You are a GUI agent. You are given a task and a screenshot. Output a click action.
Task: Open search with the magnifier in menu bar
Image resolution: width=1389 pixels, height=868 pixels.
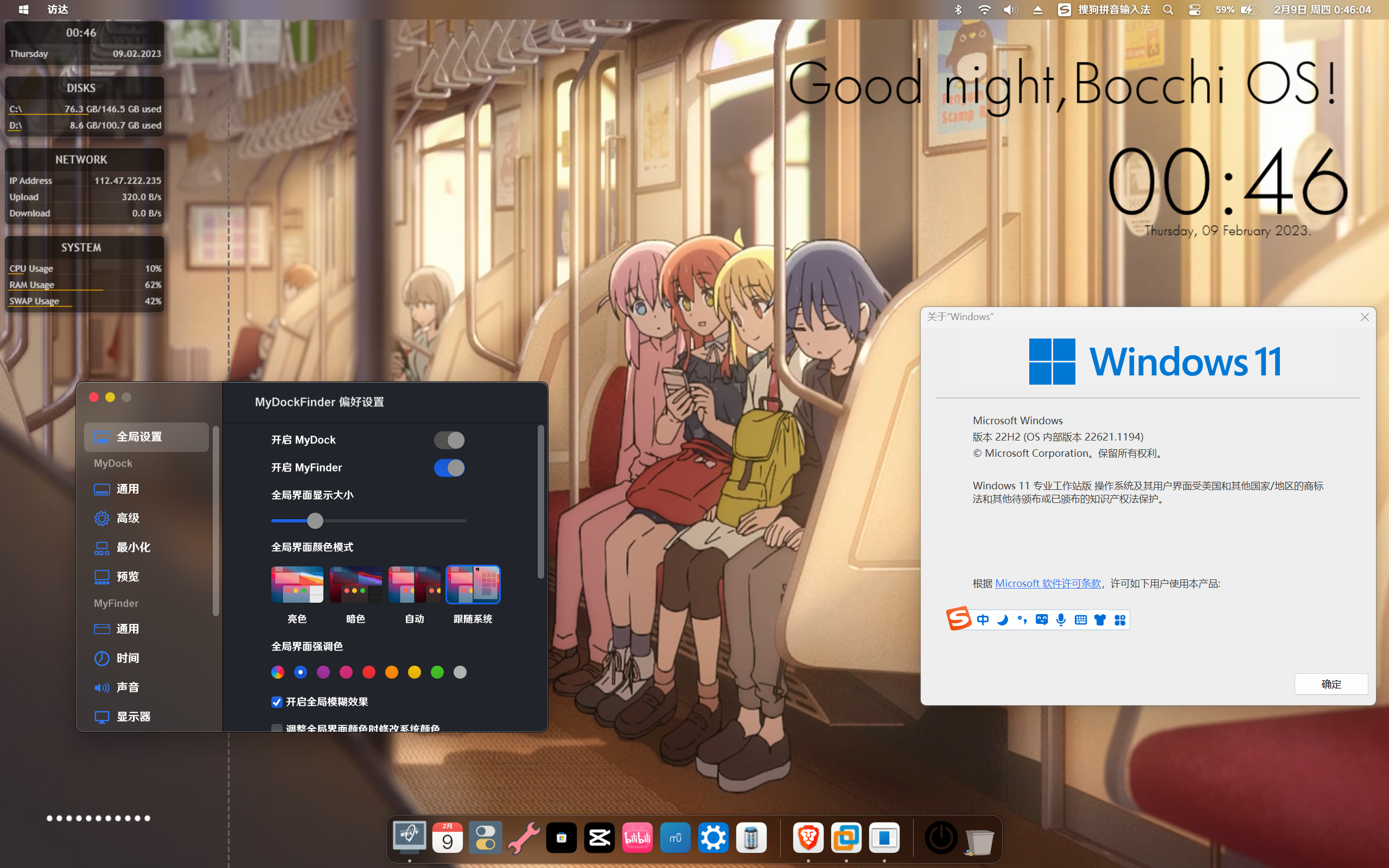pos(1168,10)
